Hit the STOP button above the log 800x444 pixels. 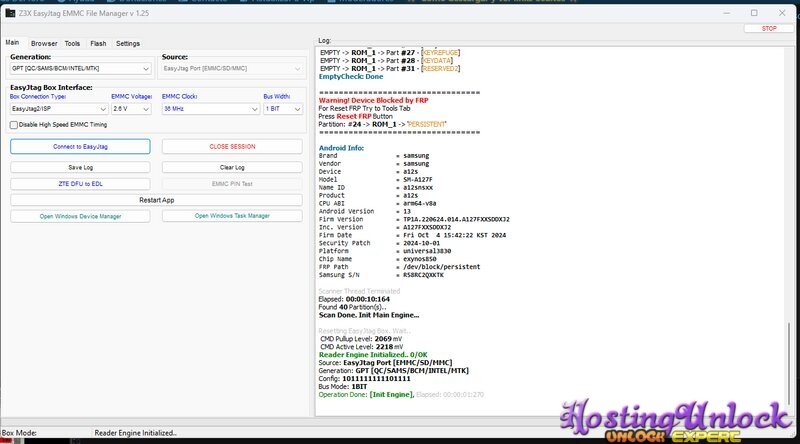pyautogui.click(x=768, y=29)
